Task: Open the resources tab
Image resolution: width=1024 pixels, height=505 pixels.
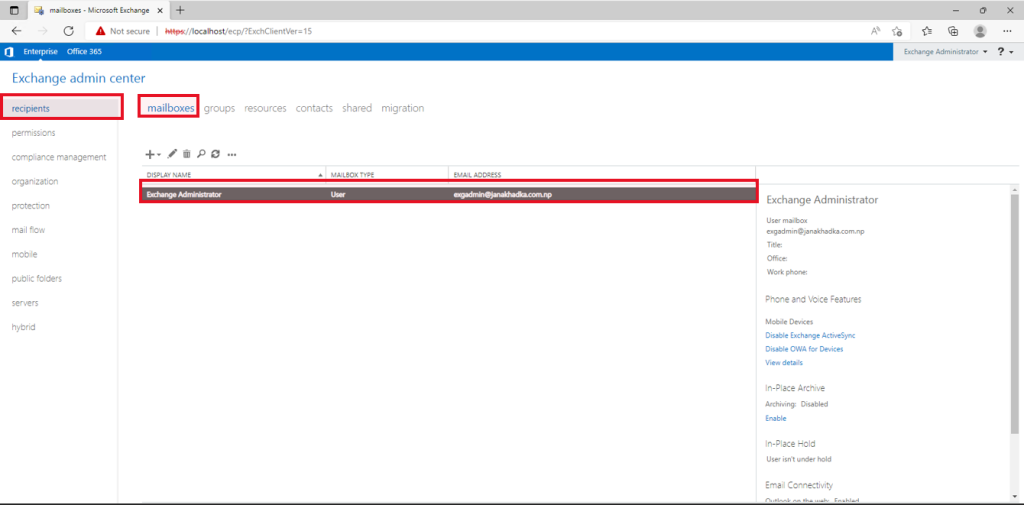Action: pos(265,108)
